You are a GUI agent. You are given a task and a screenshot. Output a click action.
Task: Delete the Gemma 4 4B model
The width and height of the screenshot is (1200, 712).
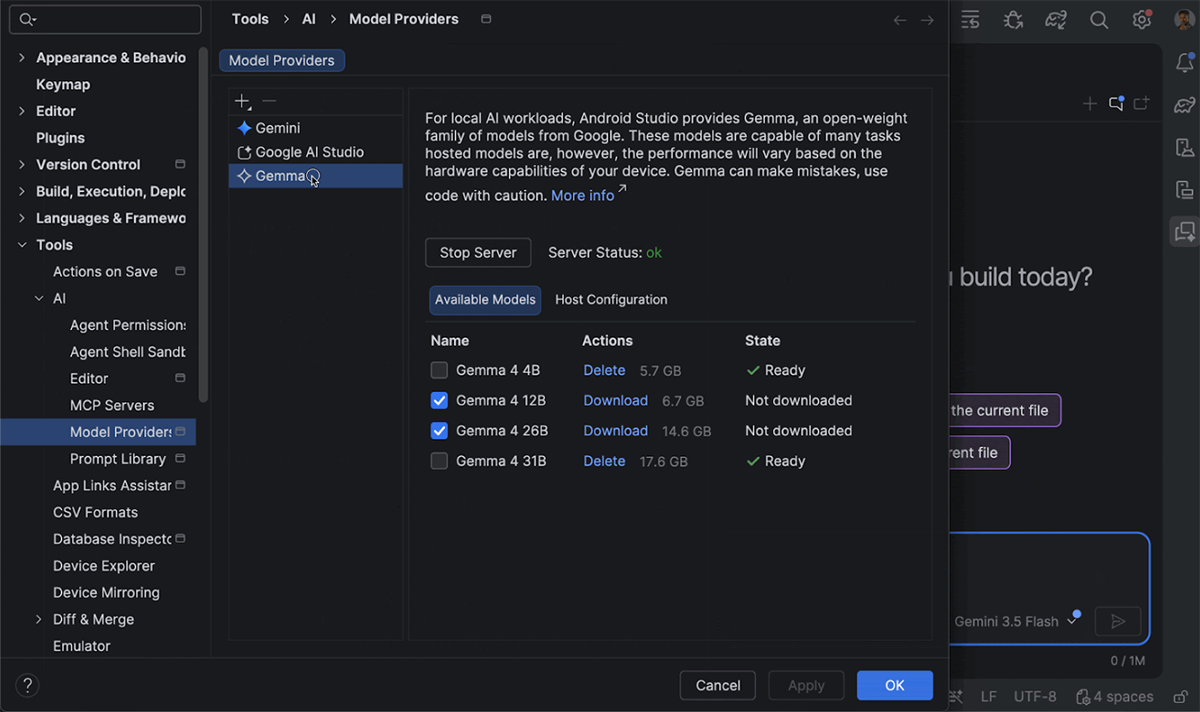(604, 370)
